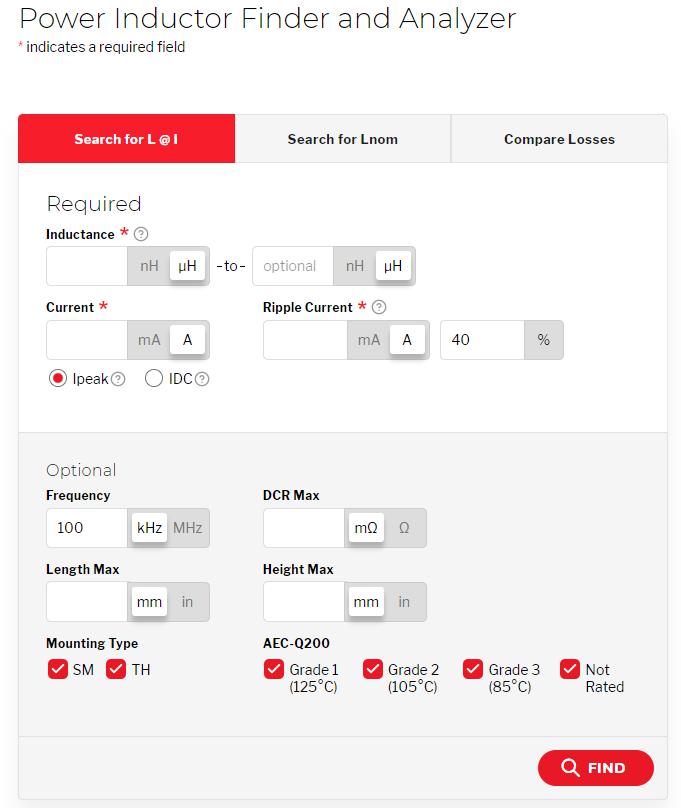
Task: Toggle the Not Rated checkbox
Action: (571, 669)
